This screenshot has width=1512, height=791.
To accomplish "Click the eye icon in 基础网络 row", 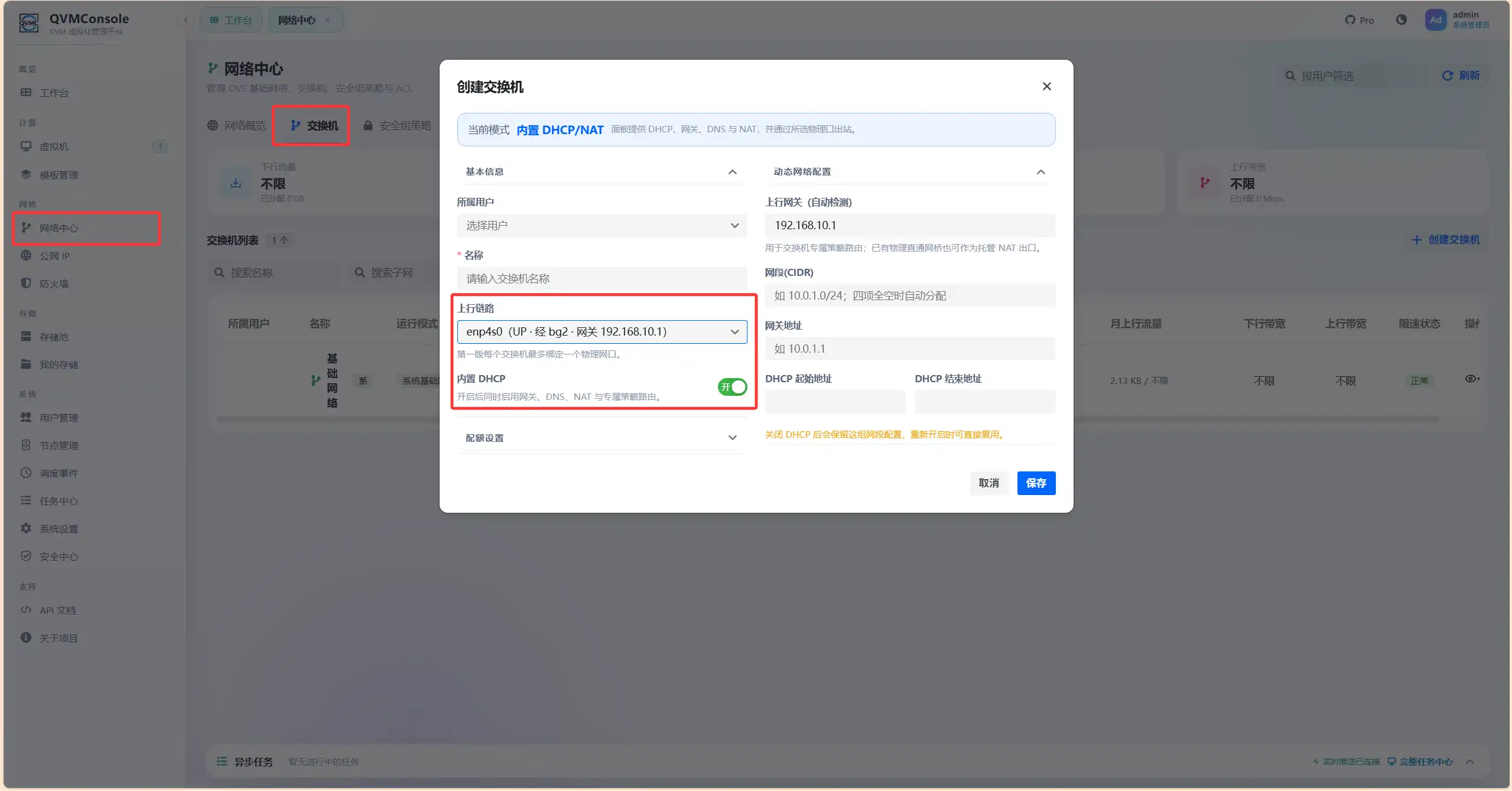I will click(1471, 379).
